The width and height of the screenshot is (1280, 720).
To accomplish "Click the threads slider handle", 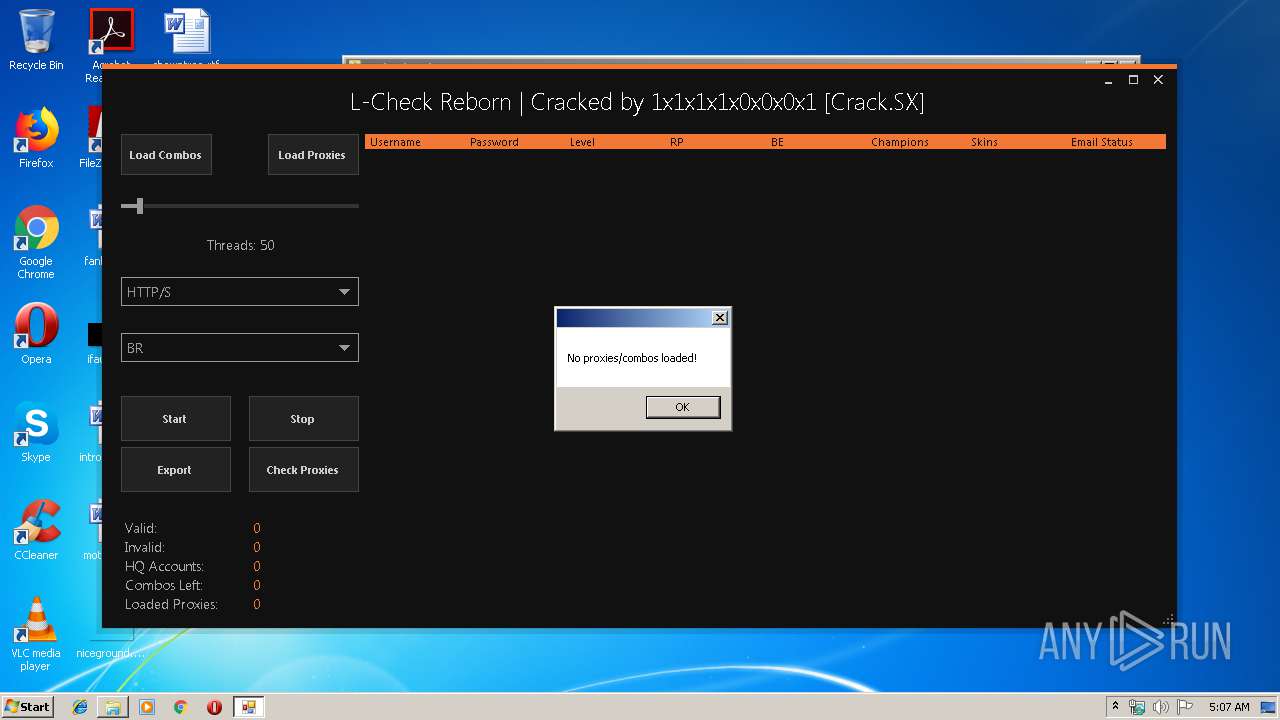I will [140, 206].
